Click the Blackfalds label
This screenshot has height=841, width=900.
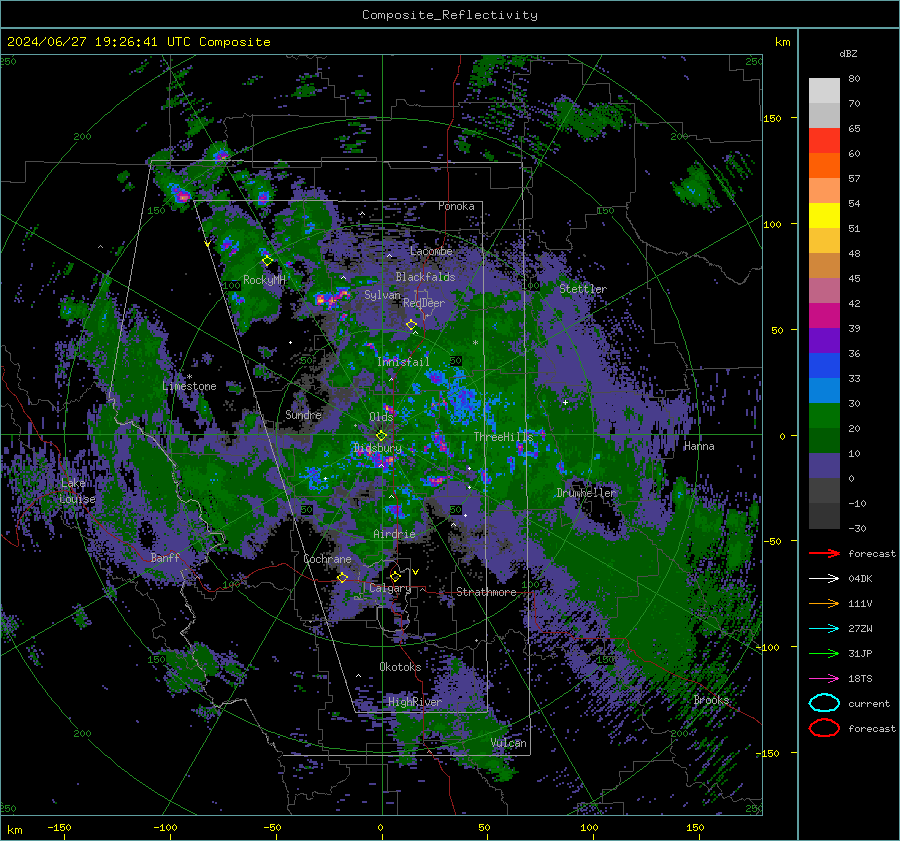(425, 277)
